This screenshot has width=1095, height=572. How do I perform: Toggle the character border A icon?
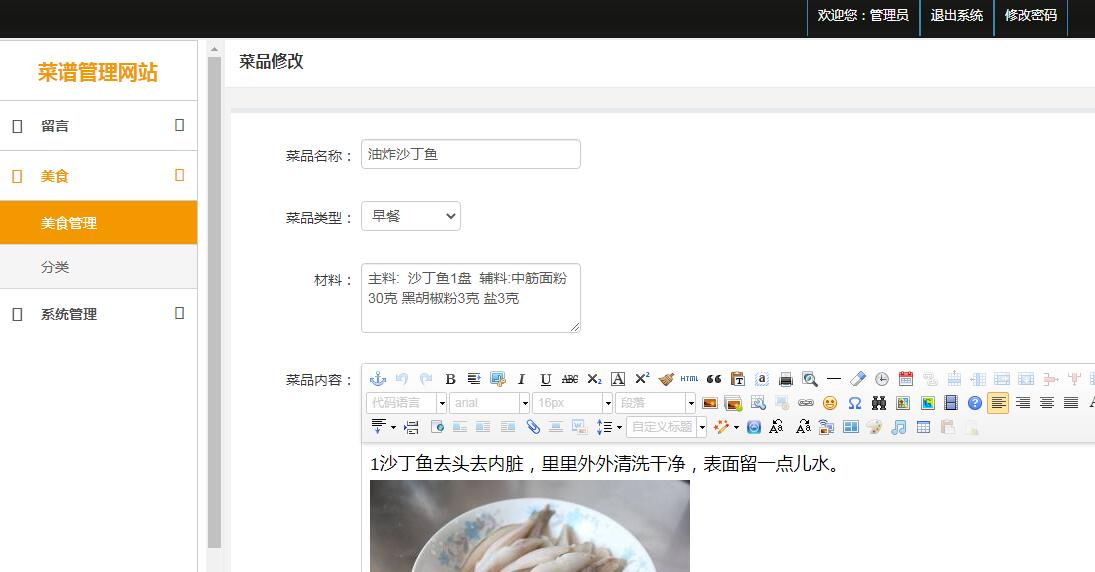(618, 379)
